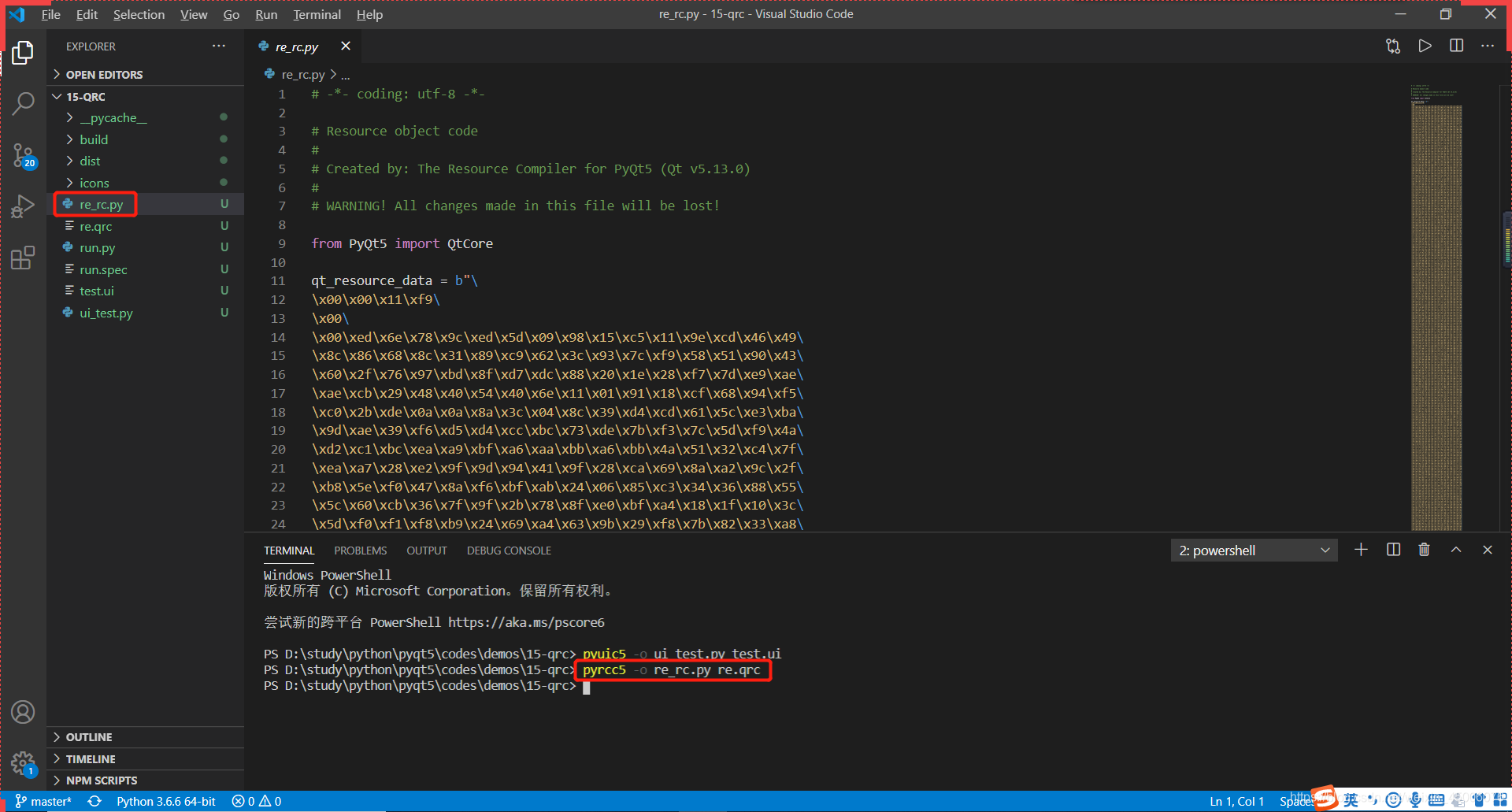The width and height of the screenshot is (1512, 812).
Task: Switch to the PROBLEMS panel tab
Action: [x=360, y=551]
